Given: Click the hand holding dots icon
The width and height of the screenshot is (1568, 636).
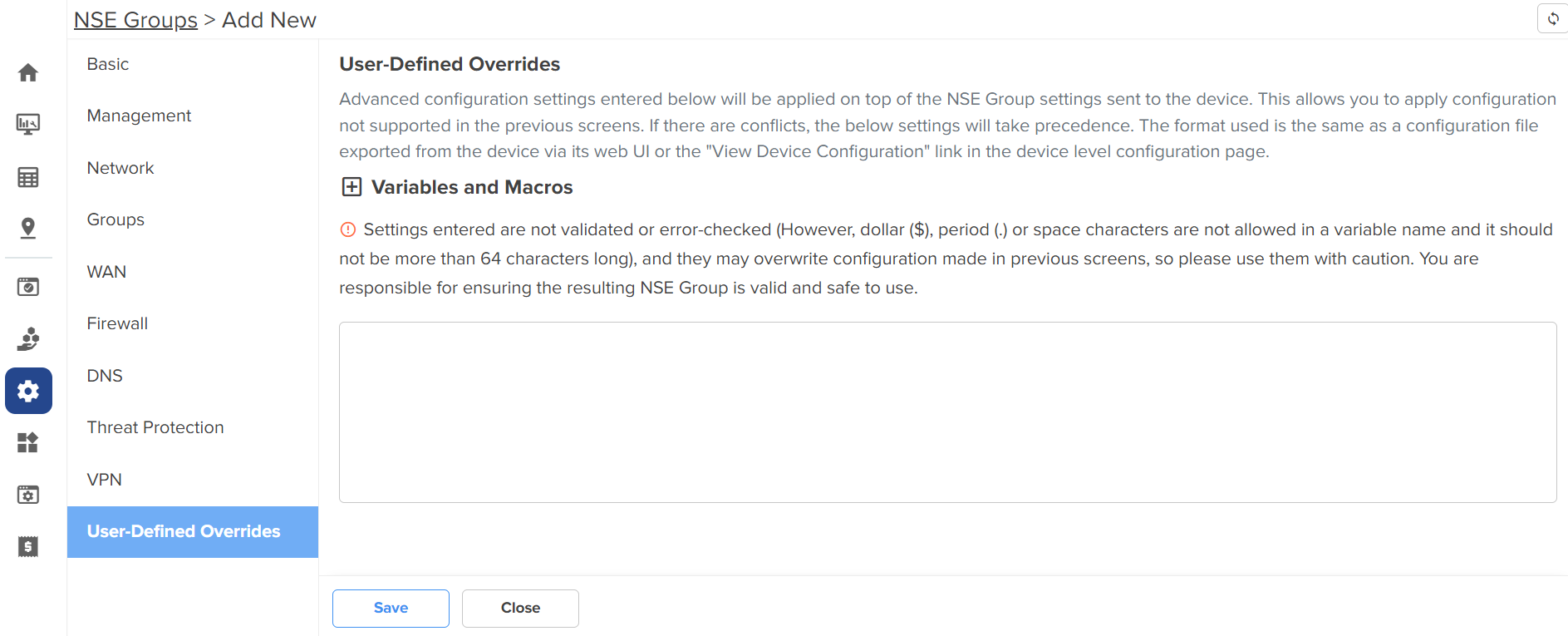Looking at the screenshot, I should [x=28, y=339].
